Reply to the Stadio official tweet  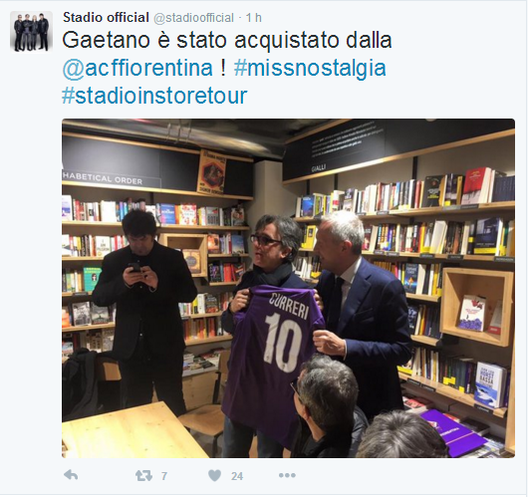(x=71, y=475)
